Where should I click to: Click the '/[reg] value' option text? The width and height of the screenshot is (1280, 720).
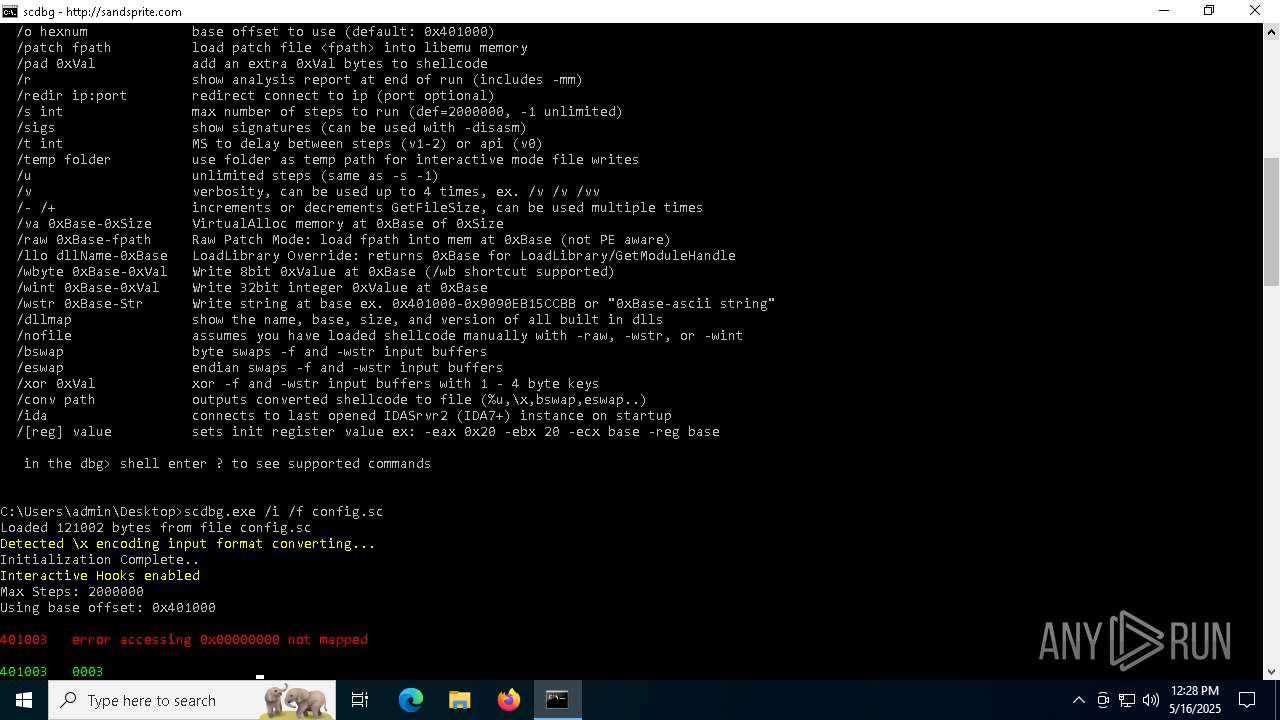point(64,432)
